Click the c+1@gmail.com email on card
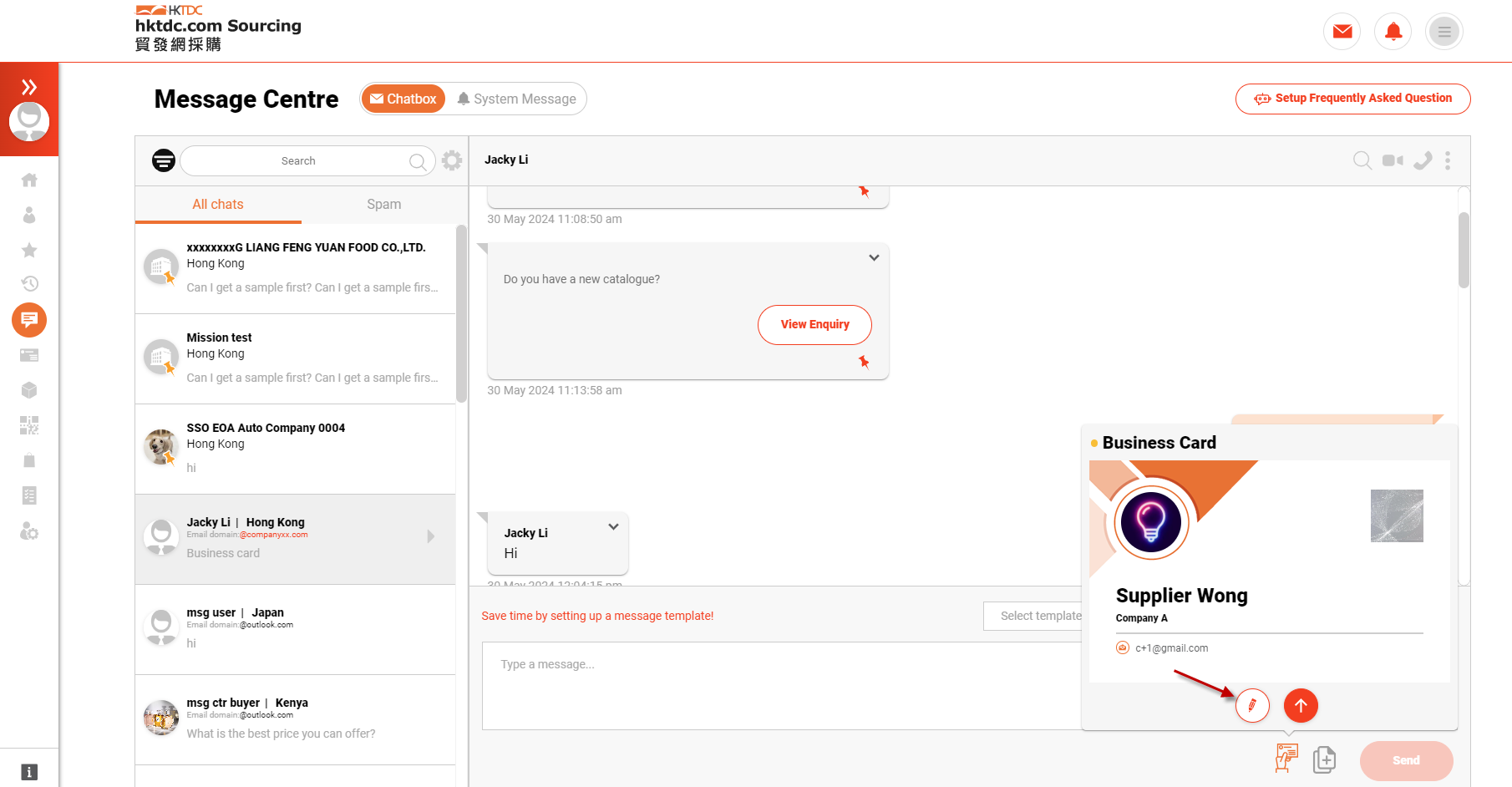This screenshot has width=1512, height=787. coord(1171,648)
